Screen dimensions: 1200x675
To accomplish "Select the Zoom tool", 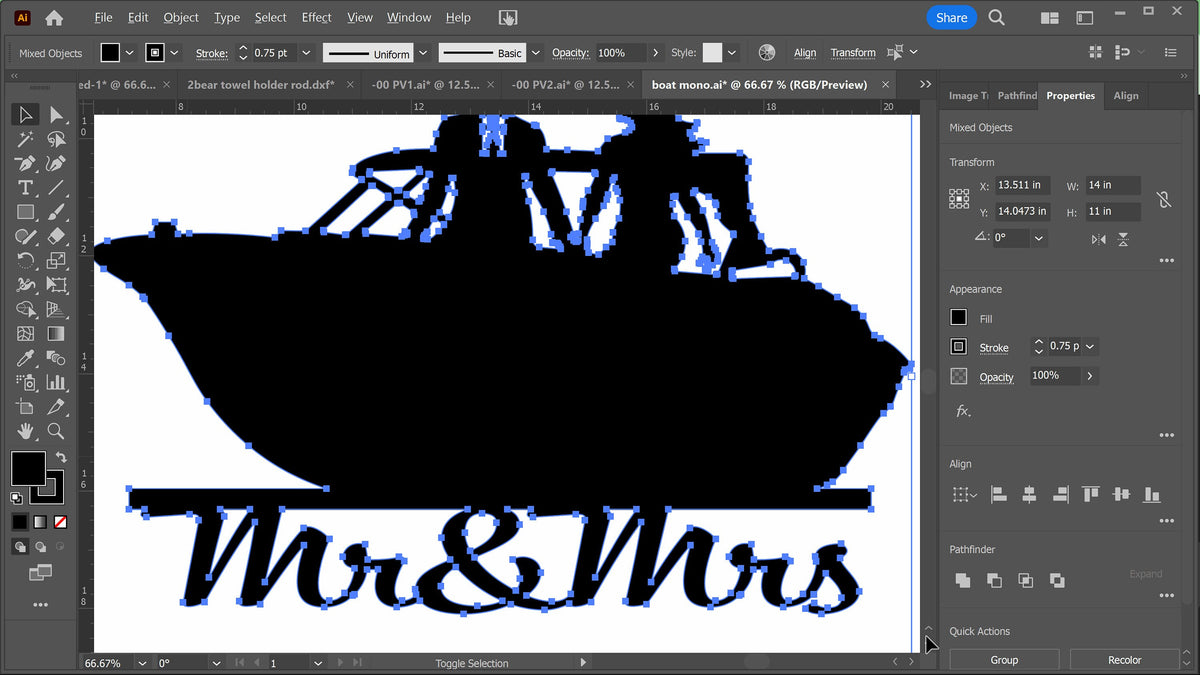I will [x=56, y=431].
